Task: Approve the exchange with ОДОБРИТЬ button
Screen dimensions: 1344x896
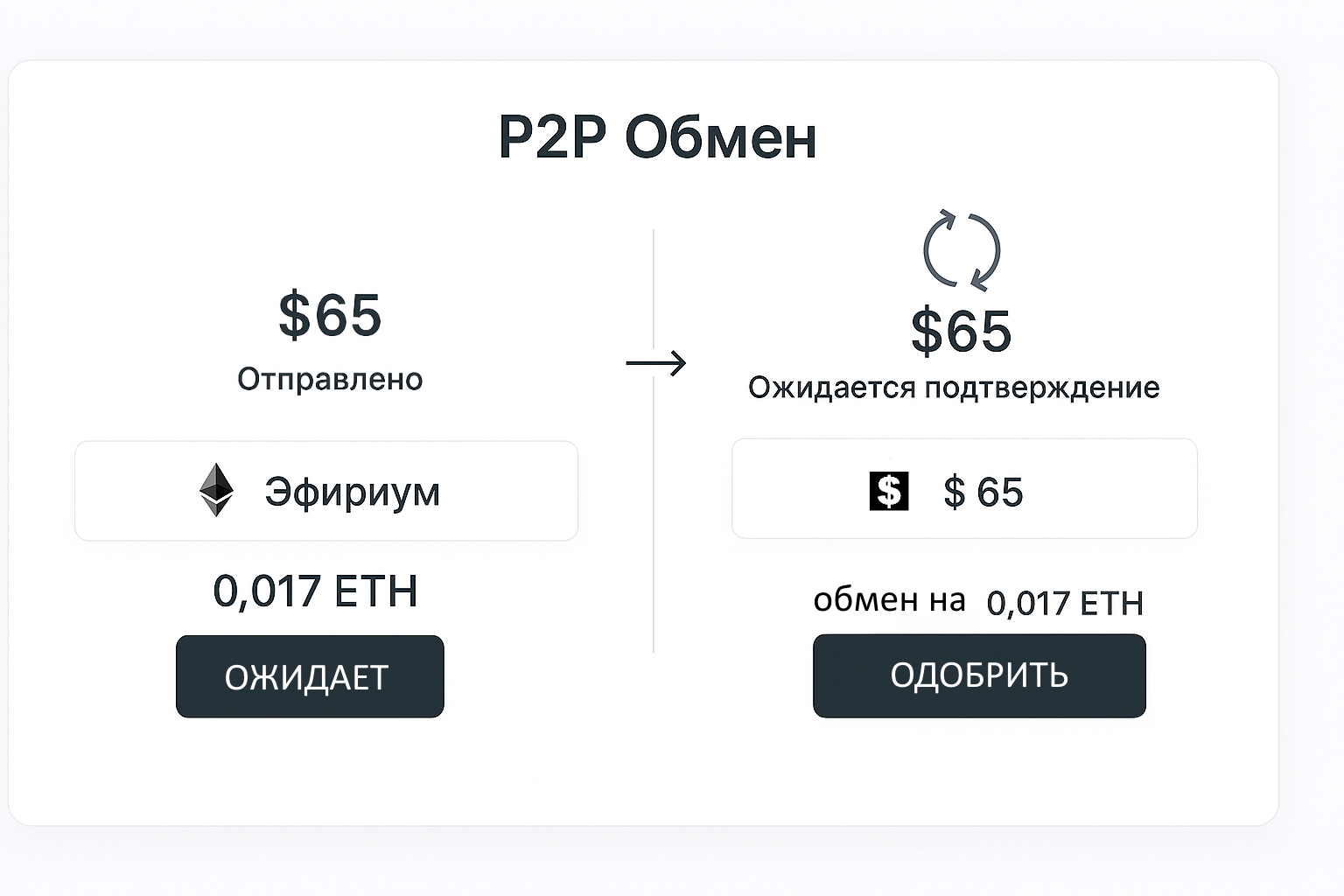Action: [978, 675]
